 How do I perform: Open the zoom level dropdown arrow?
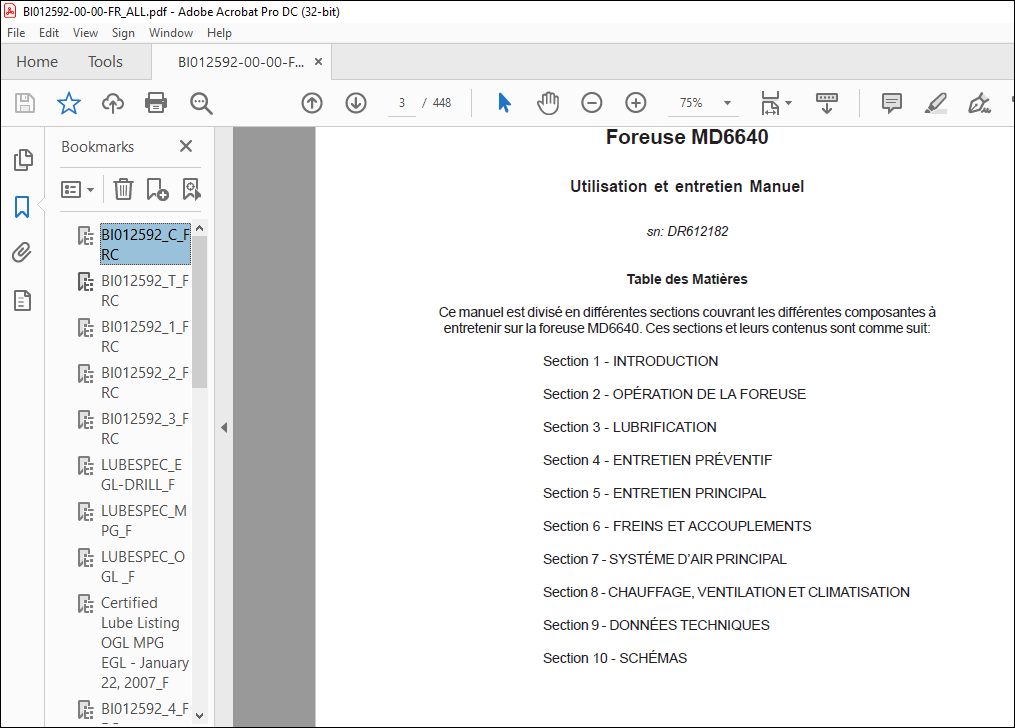(727, 103)
